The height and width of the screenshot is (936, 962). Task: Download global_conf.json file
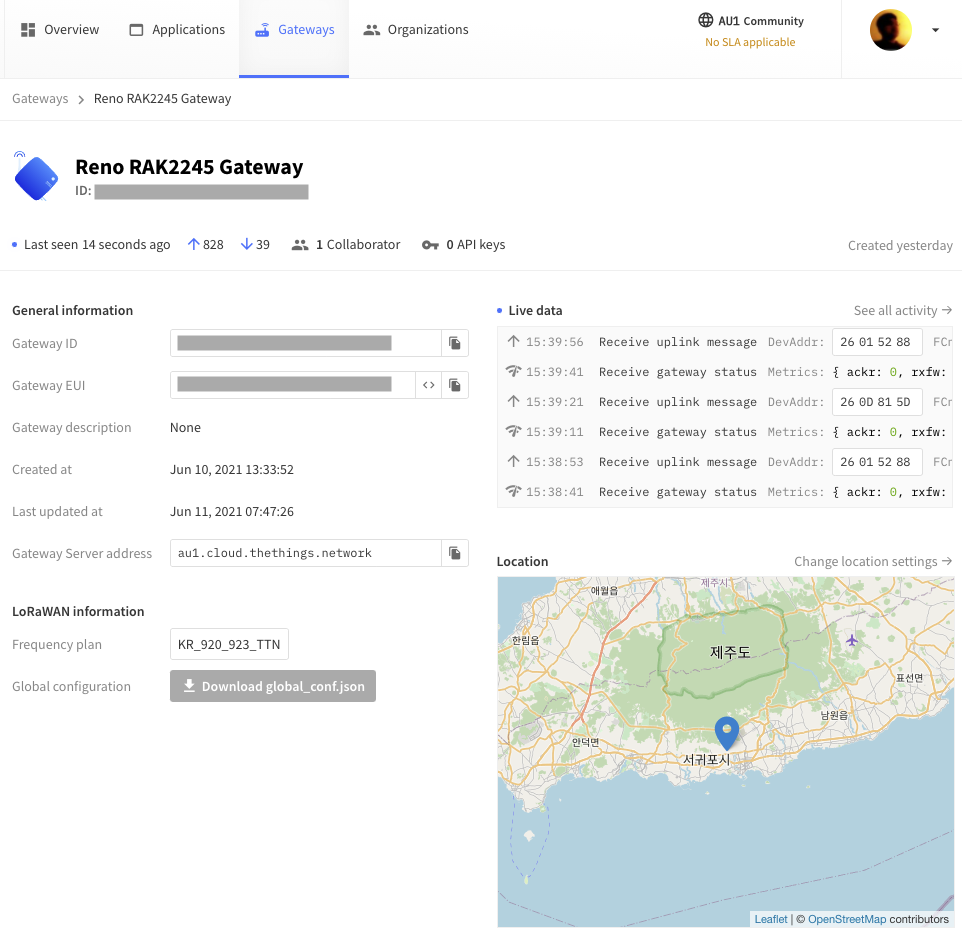tap(272, 686)
